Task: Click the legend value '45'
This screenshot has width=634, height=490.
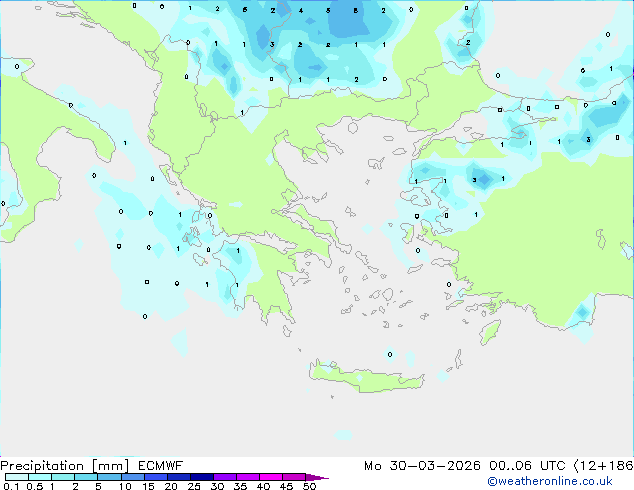Action: pos(286,486)
